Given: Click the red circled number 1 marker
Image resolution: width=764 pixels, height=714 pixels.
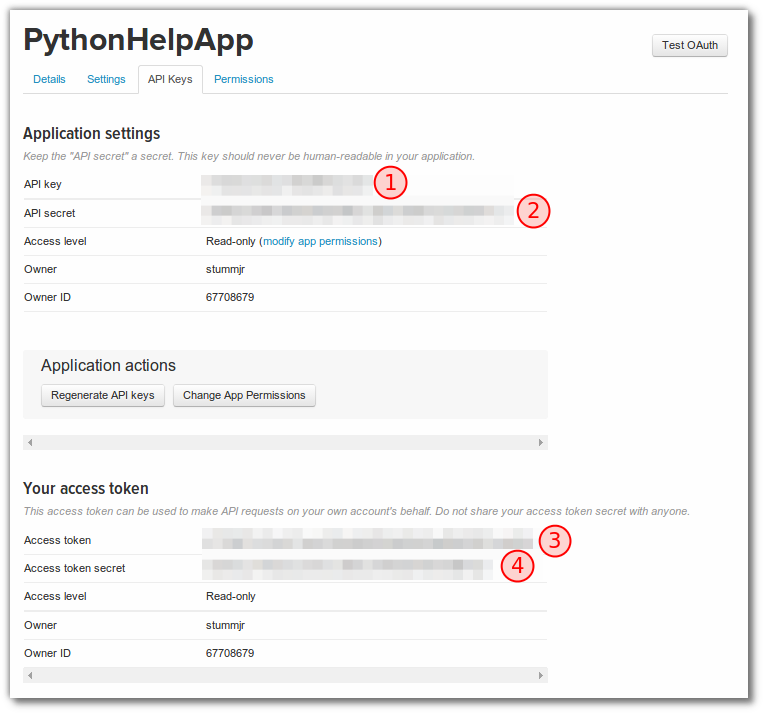Looking at the screenshot, I should 390,183.
